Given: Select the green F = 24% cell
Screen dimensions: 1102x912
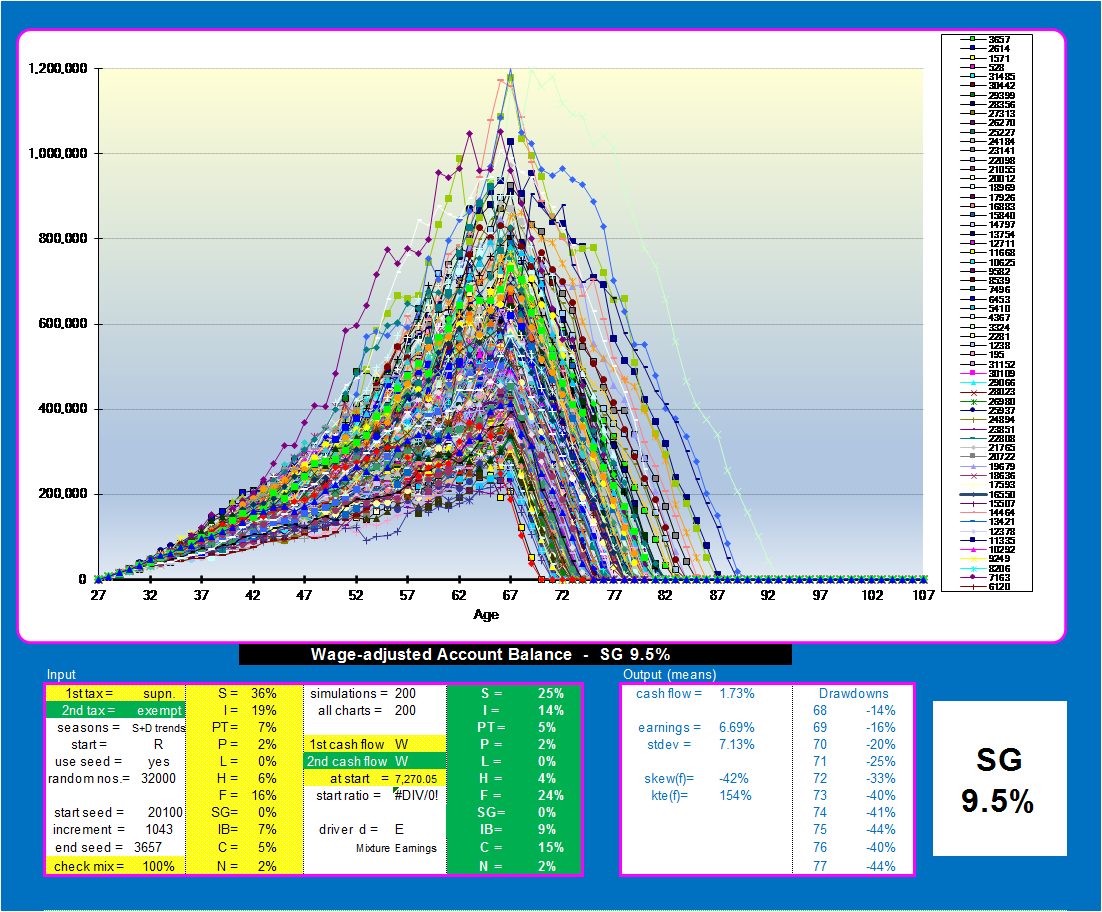Looking at the screenshot, I should pos(514,795).
